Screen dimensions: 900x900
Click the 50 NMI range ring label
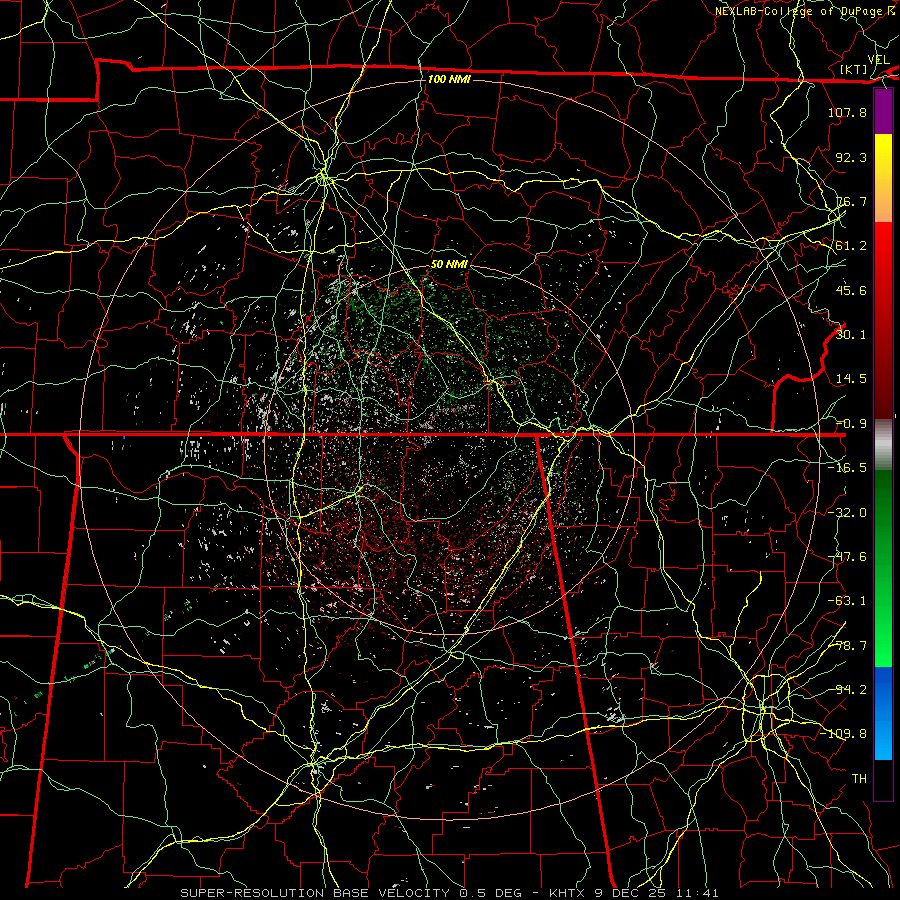pyautogui.click(x=449, y=264)
